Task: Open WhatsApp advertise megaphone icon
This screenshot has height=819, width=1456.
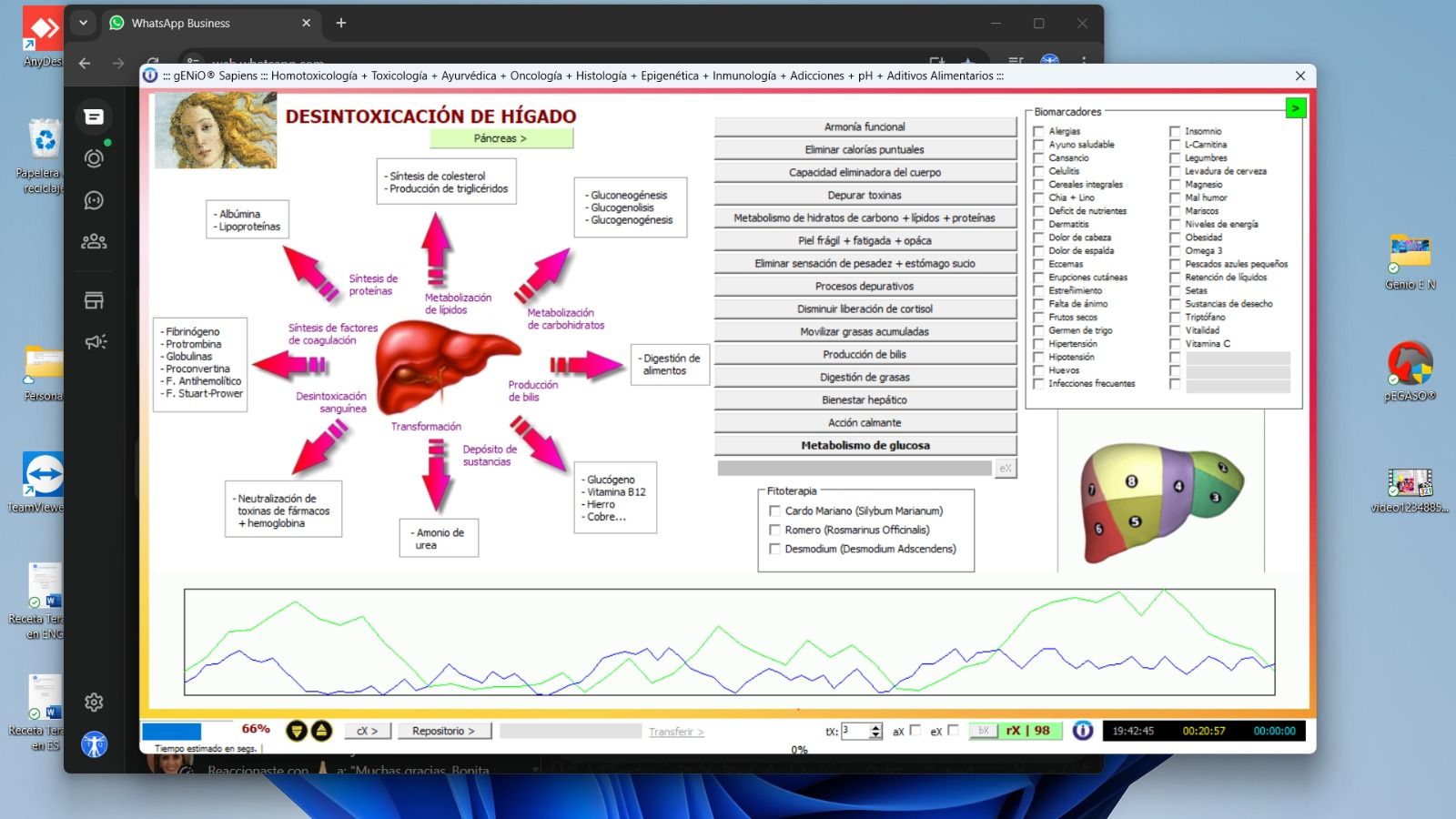Action: point(95,341)
